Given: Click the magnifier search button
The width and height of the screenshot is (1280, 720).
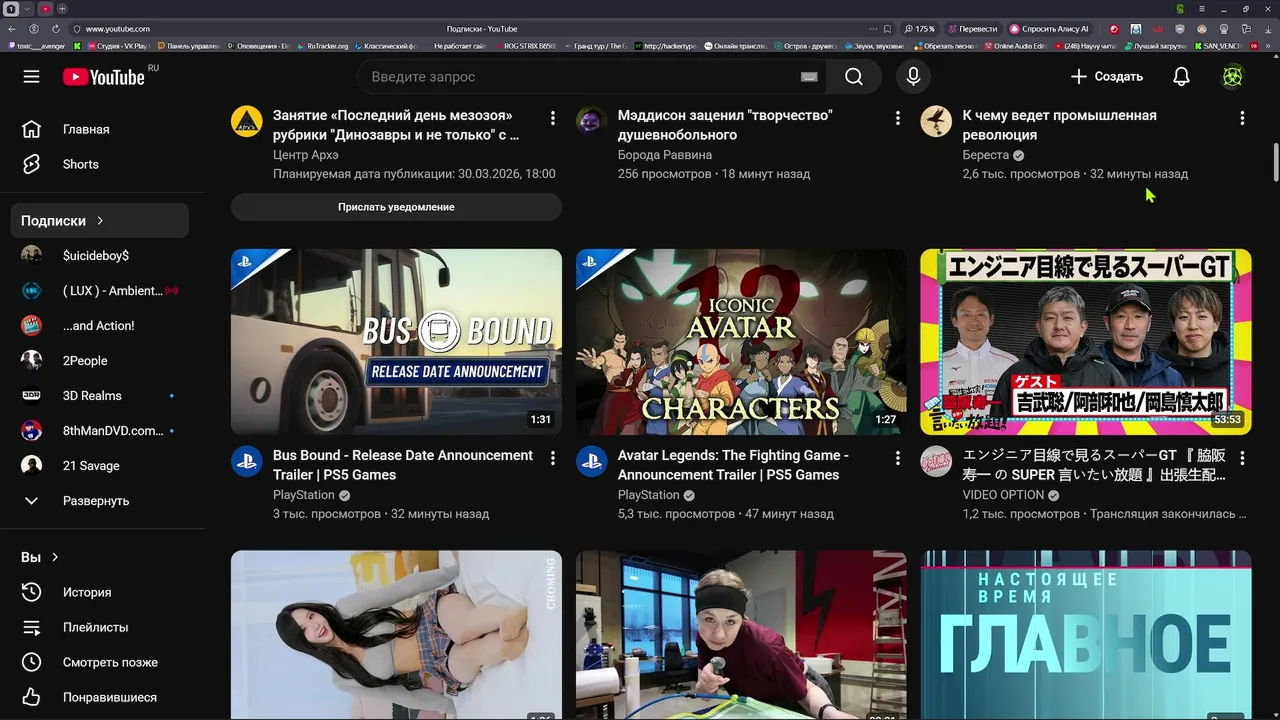Looking at the screenshot, I should (853, 77).
